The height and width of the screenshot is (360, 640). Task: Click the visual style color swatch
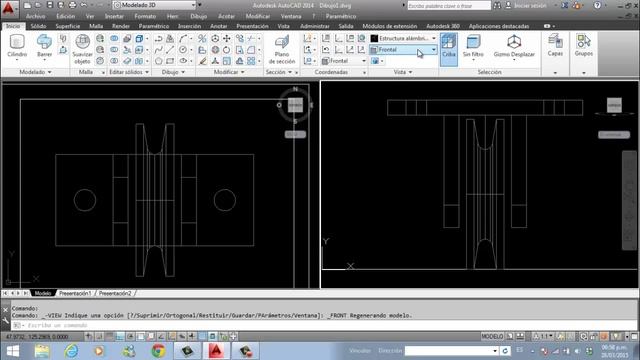point(374,38)
